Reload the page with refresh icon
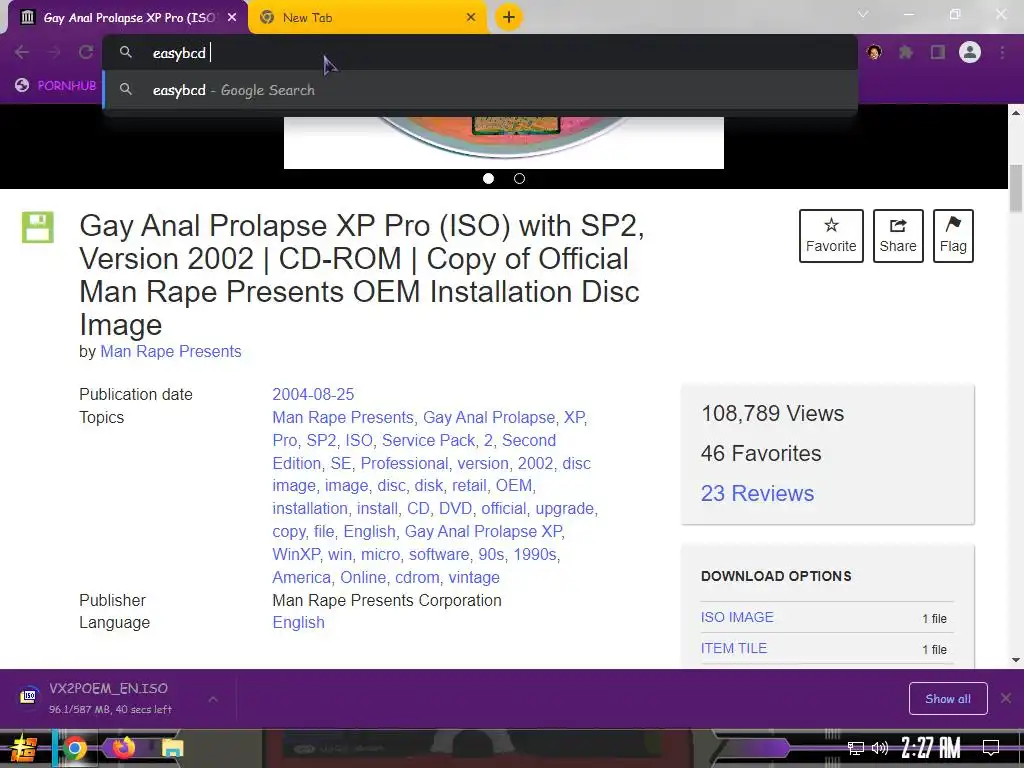1024x768 pixels. pos(86,52)
